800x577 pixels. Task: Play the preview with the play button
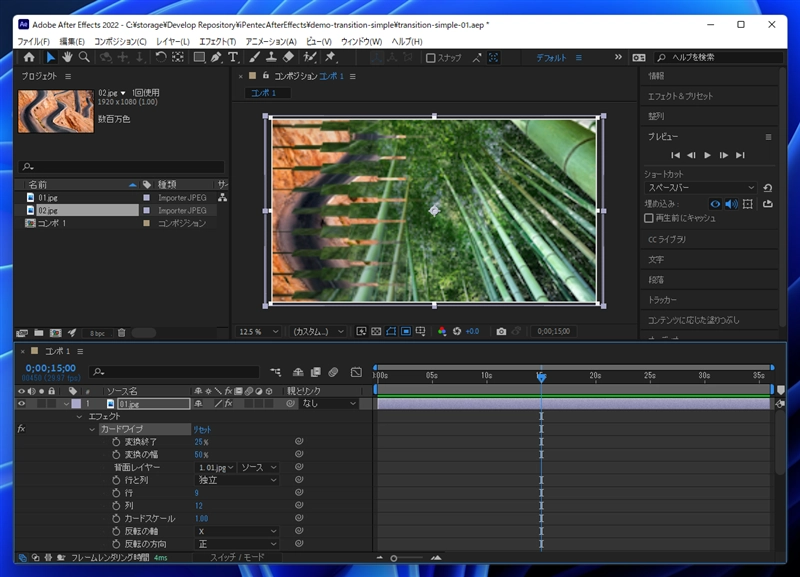click(x=707, y=155)
